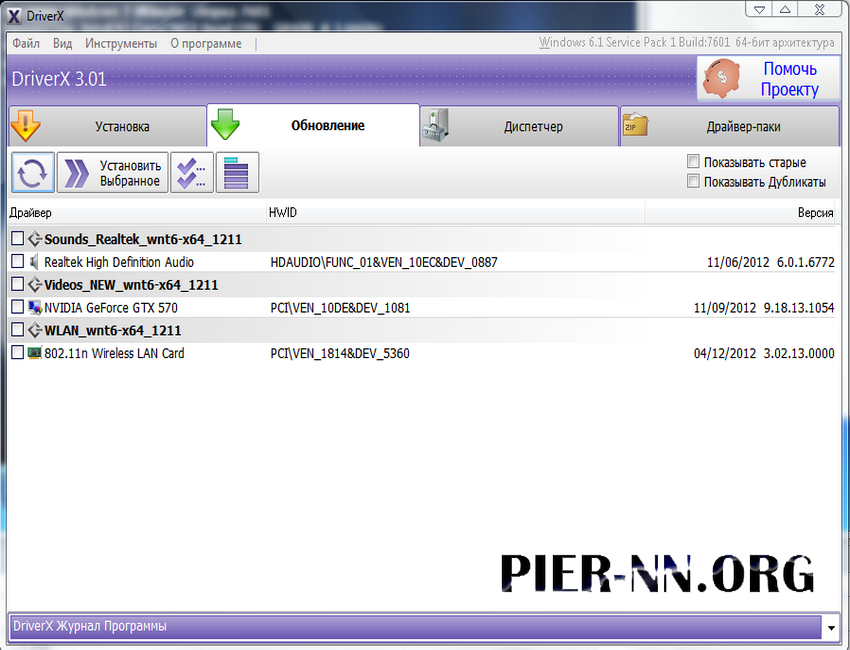Expand the DriverX Журнал Программы dropdown arrow
Image resolution: width=850 pixels, height=650 pixels.
click(831, 628)
